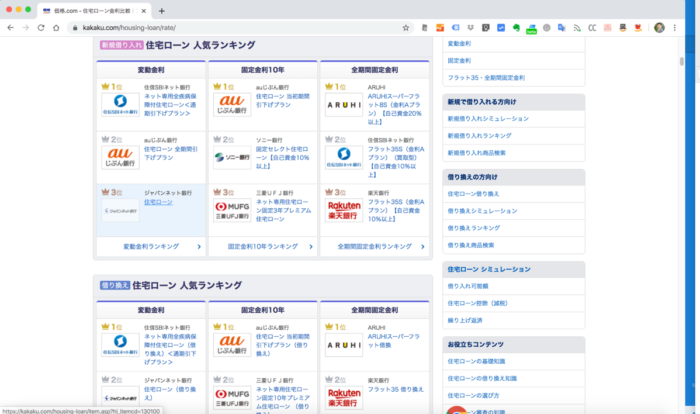The width and height of the screenshot is (700, 414).
Task: Open 借り換え商品検索 sidebar link
Action: pyautogui.click(x=471, y=245)
